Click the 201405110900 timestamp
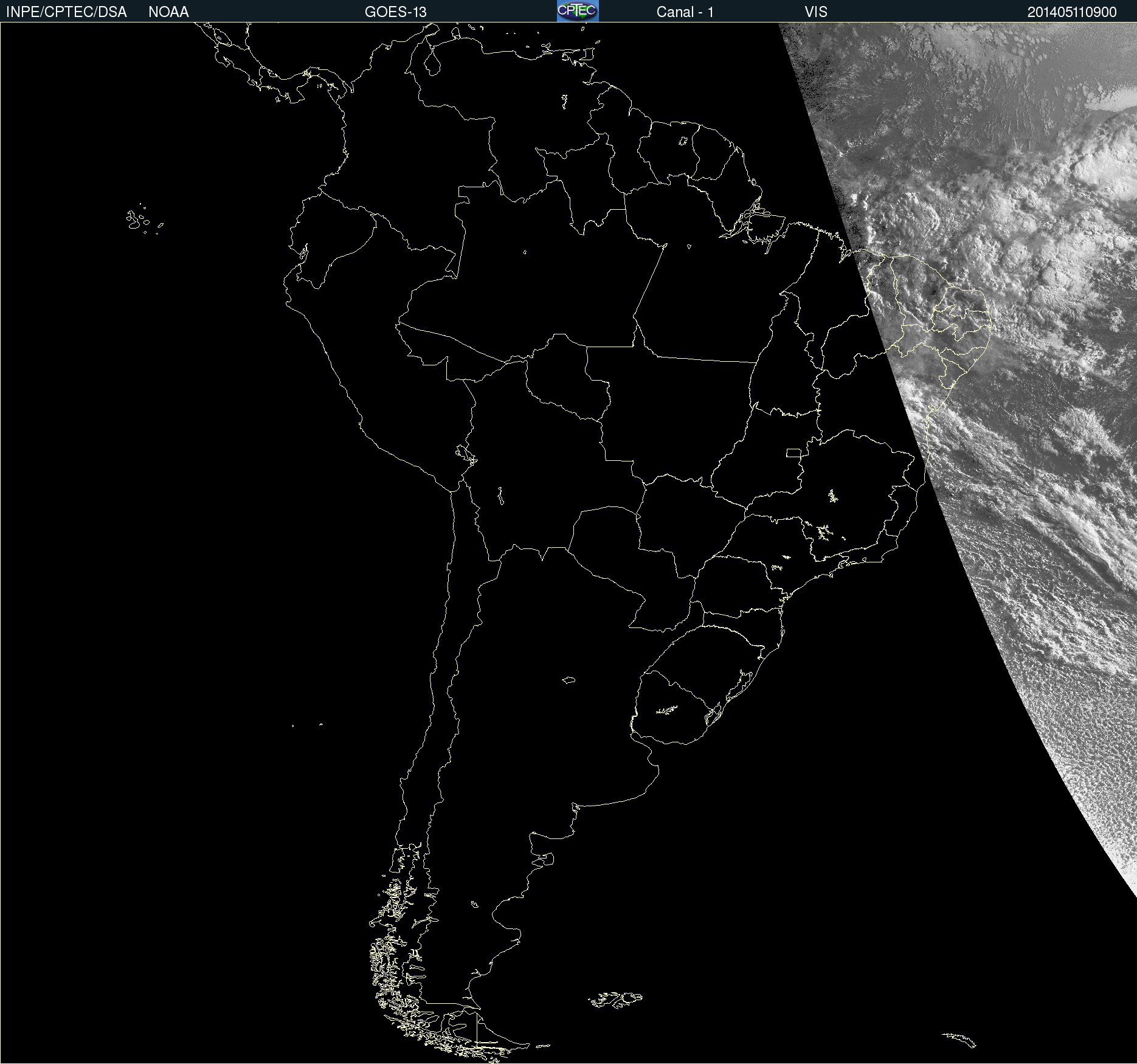 [x=1072, y=12]
